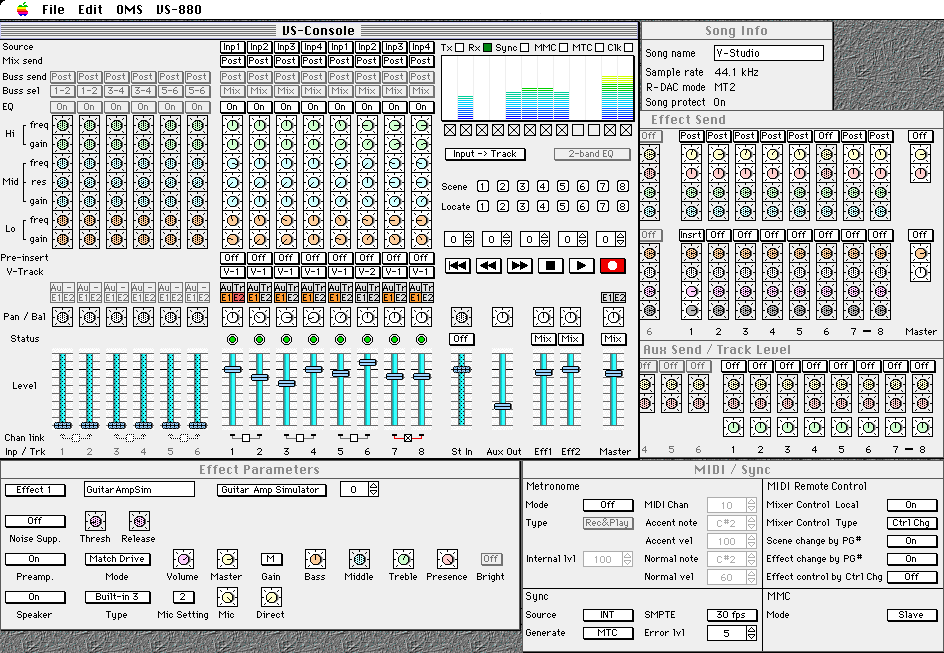The width and height of the screenshot is (944, 653).
Task: Open the Match Drive mode popup
Action: pos(117,559)
